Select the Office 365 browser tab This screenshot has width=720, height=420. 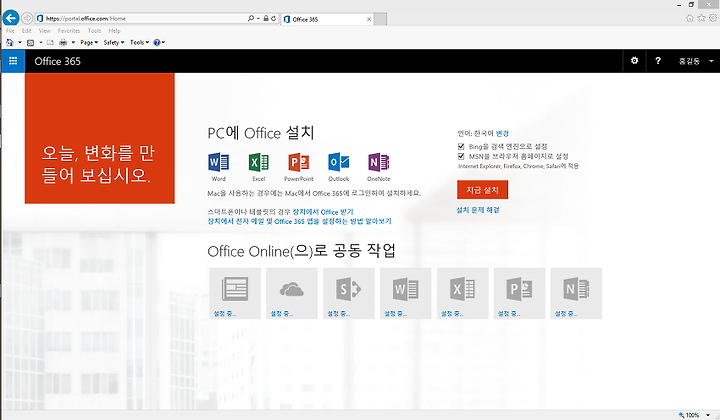(x=326, y=19)
